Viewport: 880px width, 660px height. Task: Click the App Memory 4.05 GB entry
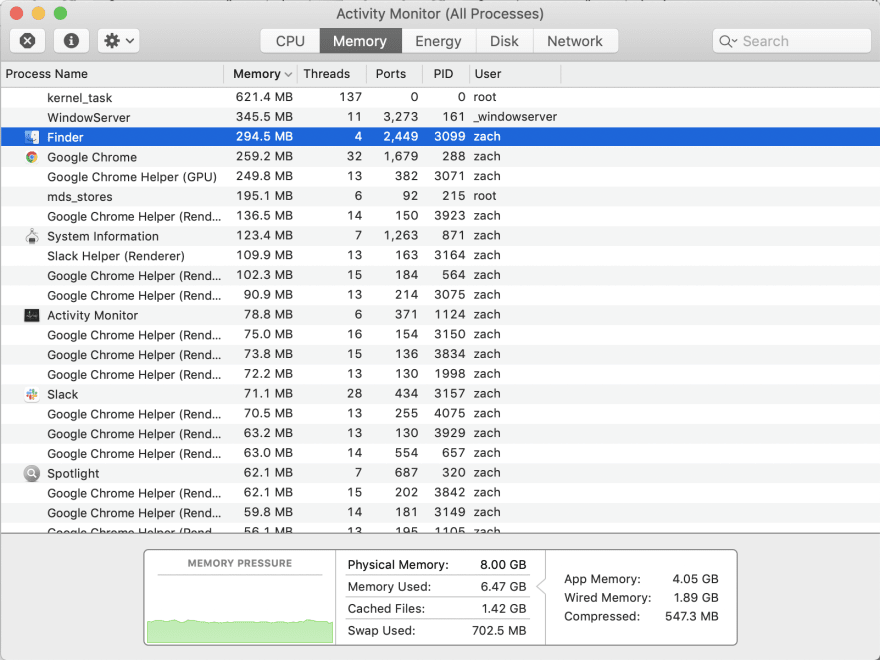coord(641,579)
